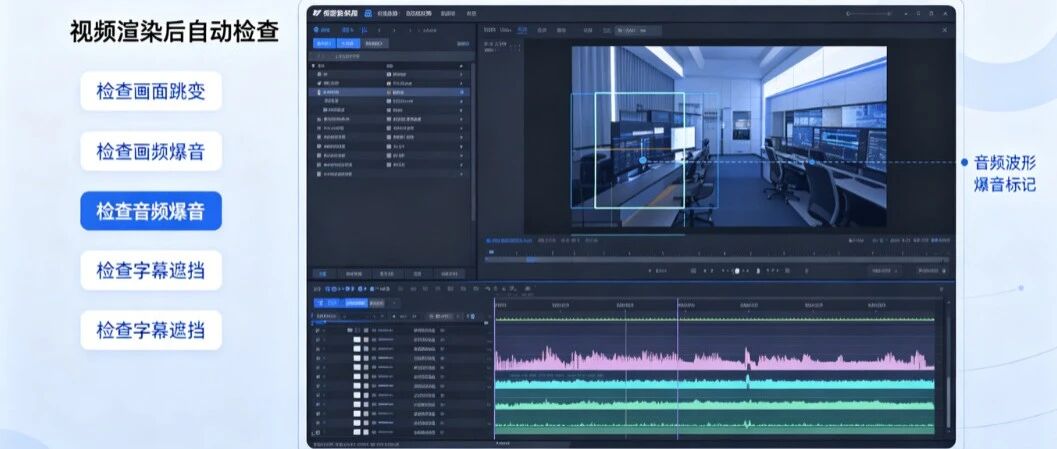Select the cyan audio waveform clip
Image resolution: width=1057 pixels, height=449 pixels.
(x=715, y=383)
